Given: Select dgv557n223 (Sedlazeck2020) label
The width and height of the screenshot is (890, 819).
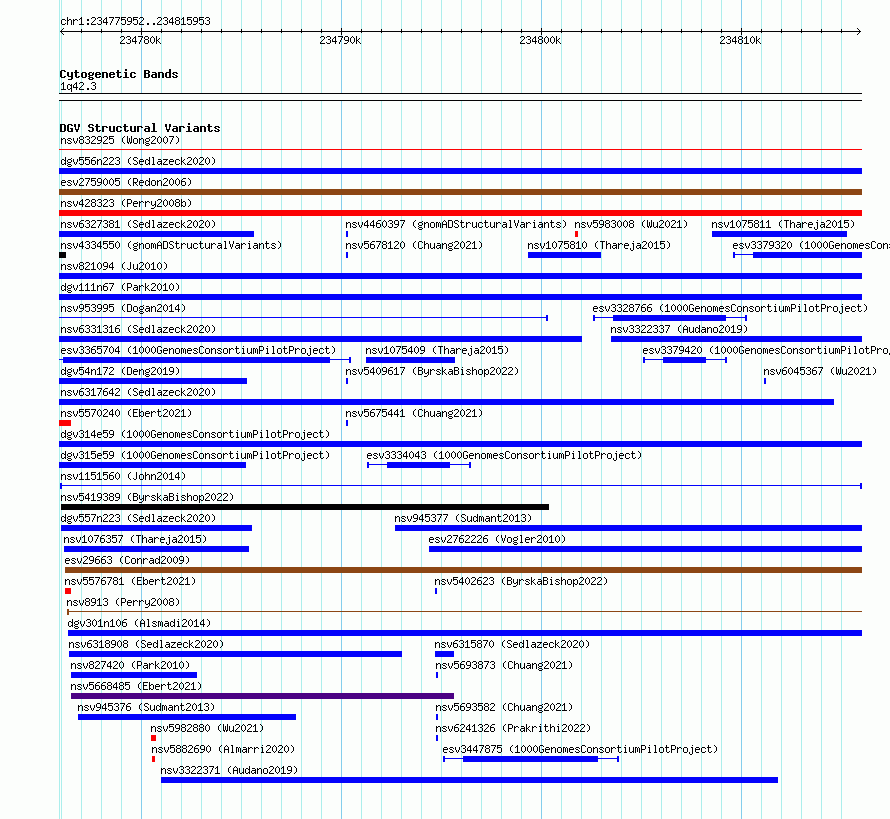Looking at the screenshot, I should [x=138, y=518].
